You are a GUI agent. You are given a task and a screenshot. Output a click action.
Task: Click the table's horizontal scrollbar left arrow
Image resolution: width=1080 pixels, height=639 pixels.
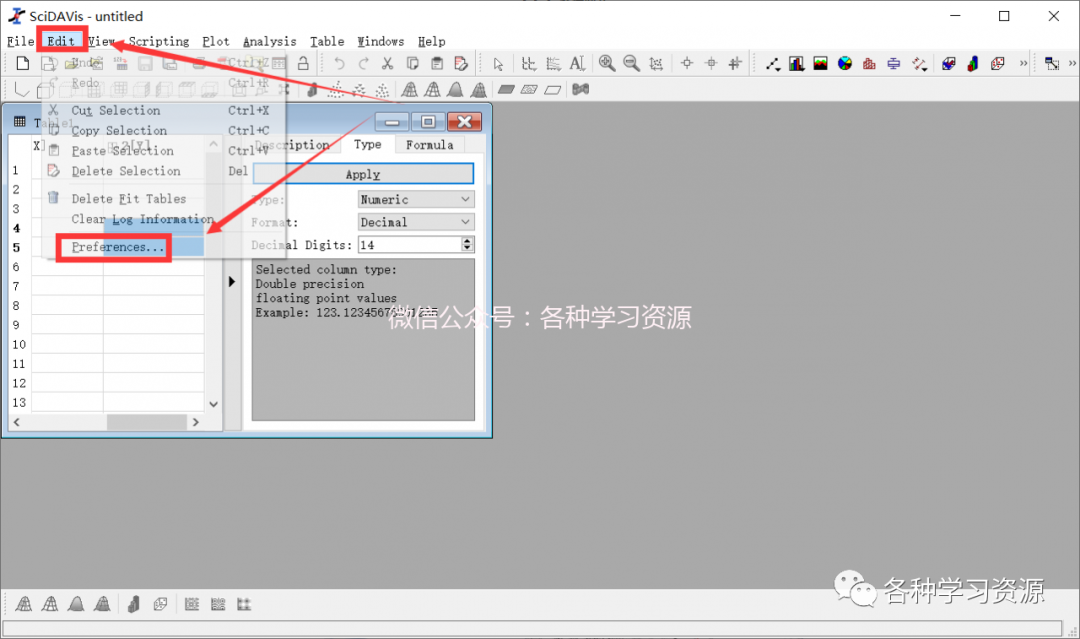17,422
